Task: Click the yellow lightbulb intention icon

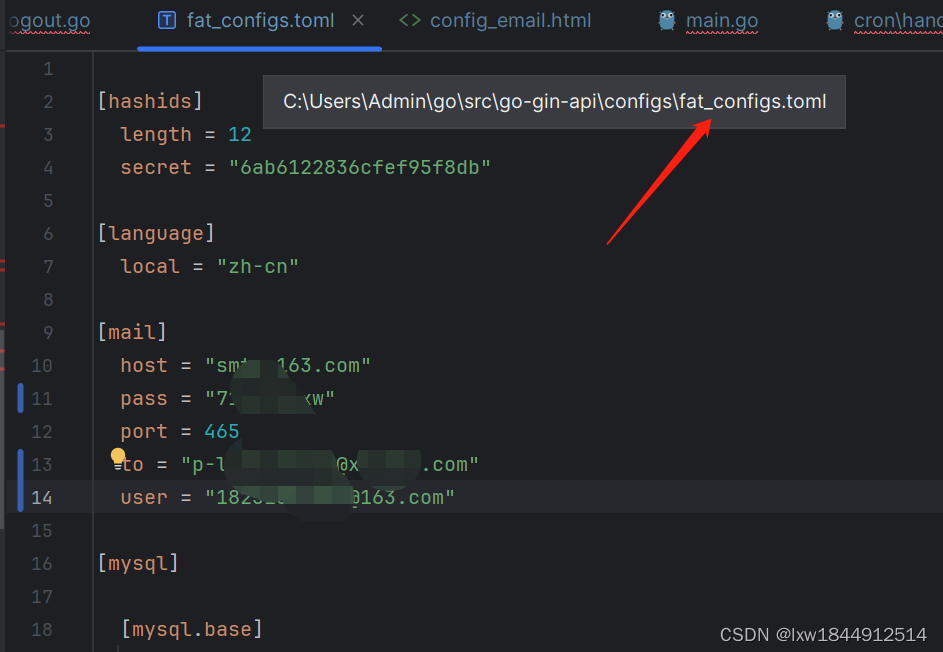Action: [118, 457]
